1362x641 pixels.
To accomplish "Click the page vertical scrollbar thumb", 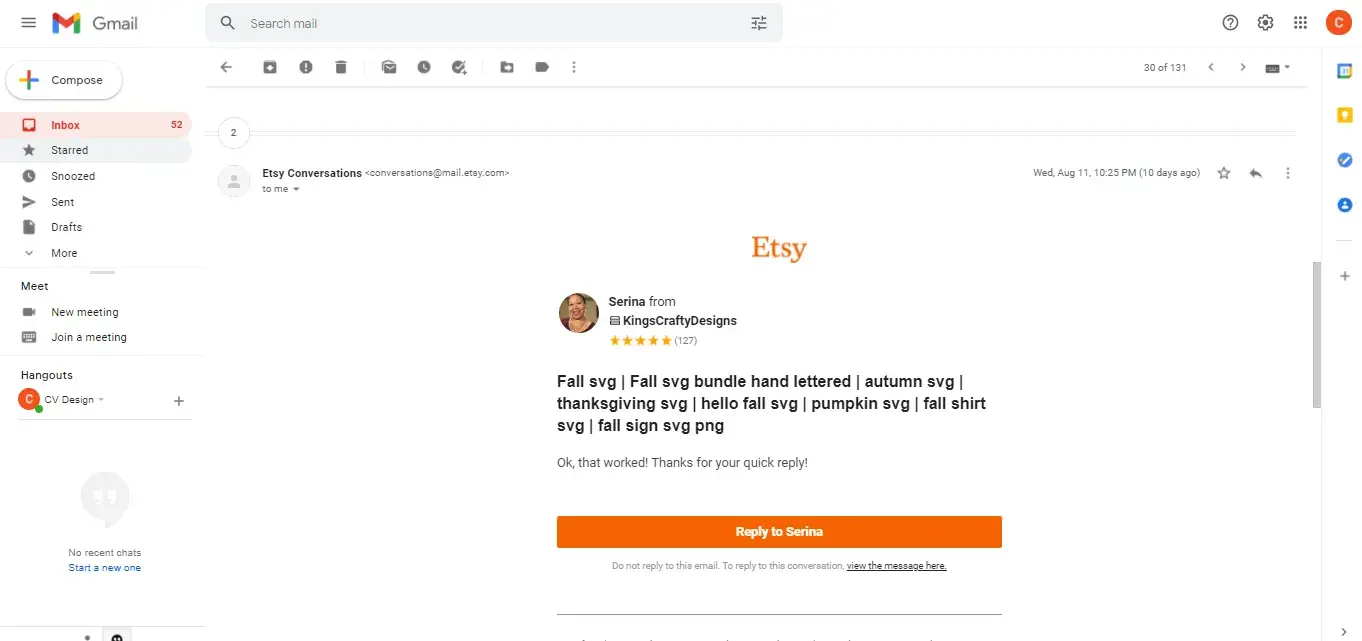I will pos(1316,335).
